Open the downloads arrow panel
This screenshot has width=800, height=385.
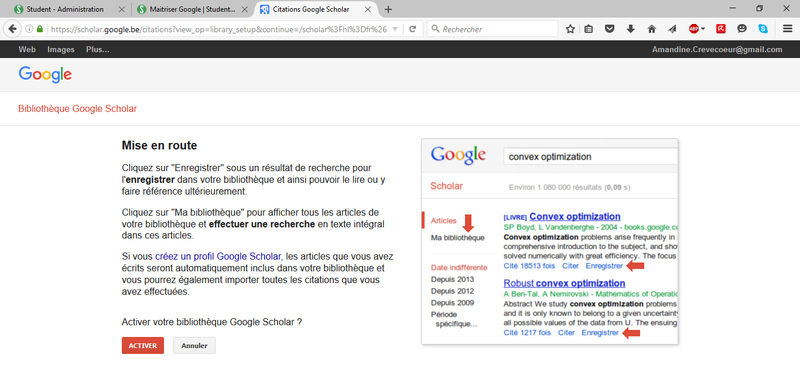pyautogui.click(x=631, y=29)
